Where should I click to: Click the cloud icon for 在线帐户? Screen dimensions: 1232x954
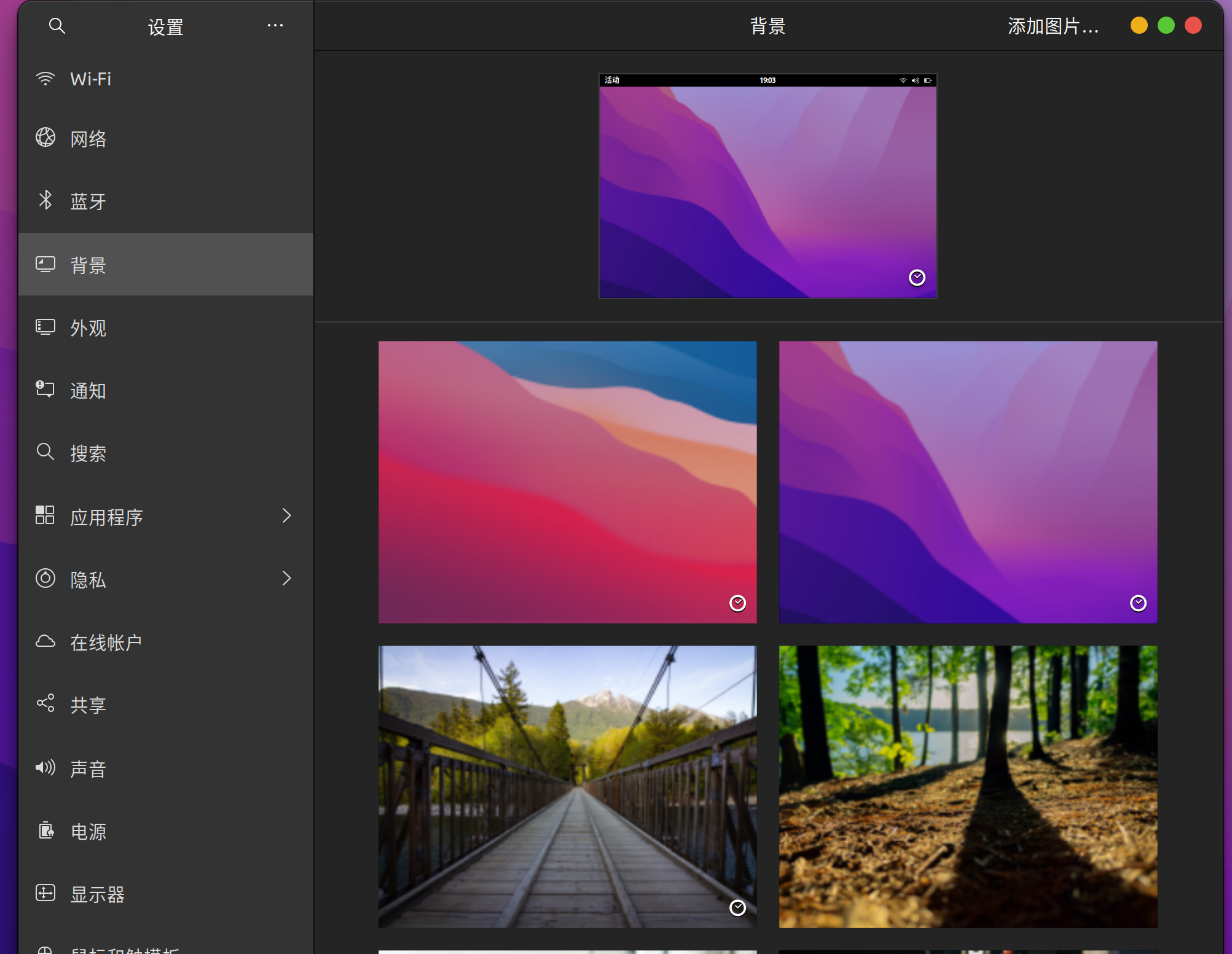[45, 641]
